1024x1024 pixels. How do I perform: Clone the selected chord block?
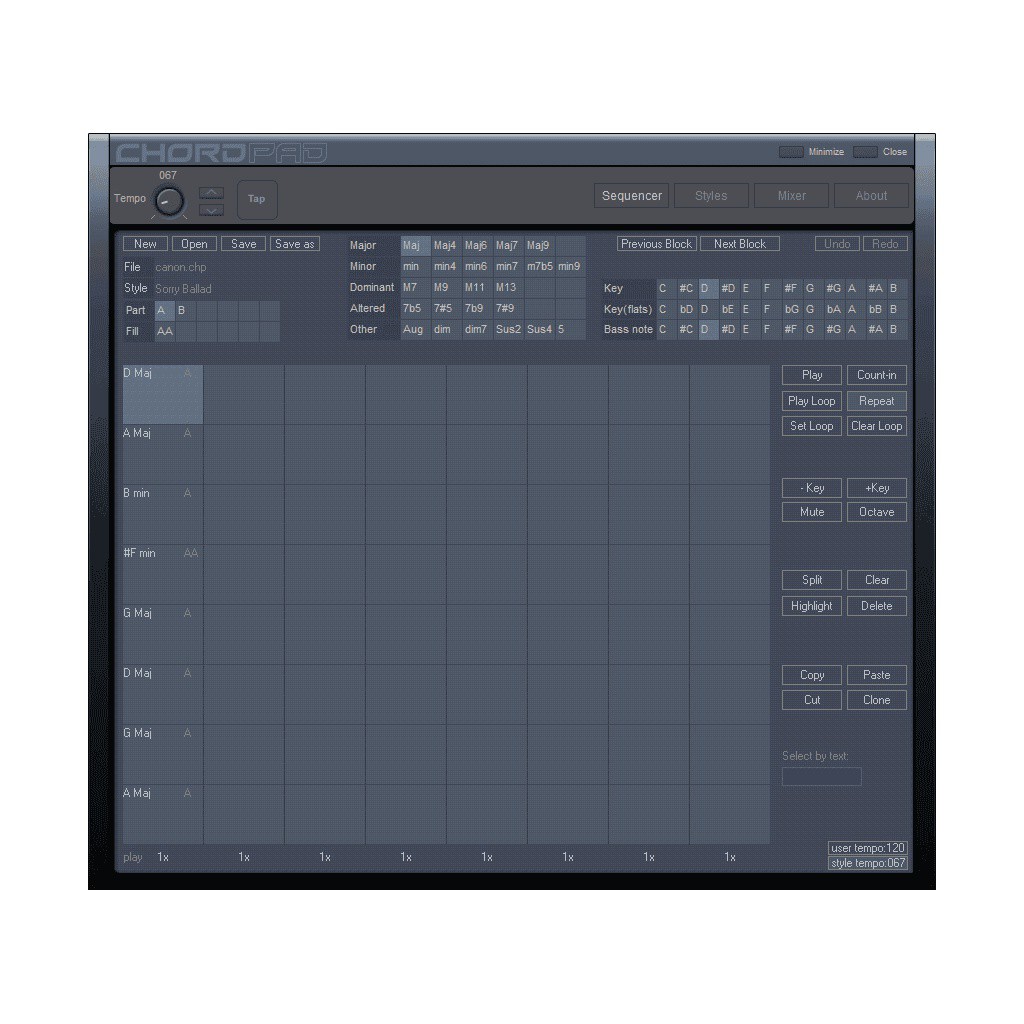[x=876, y=700]
